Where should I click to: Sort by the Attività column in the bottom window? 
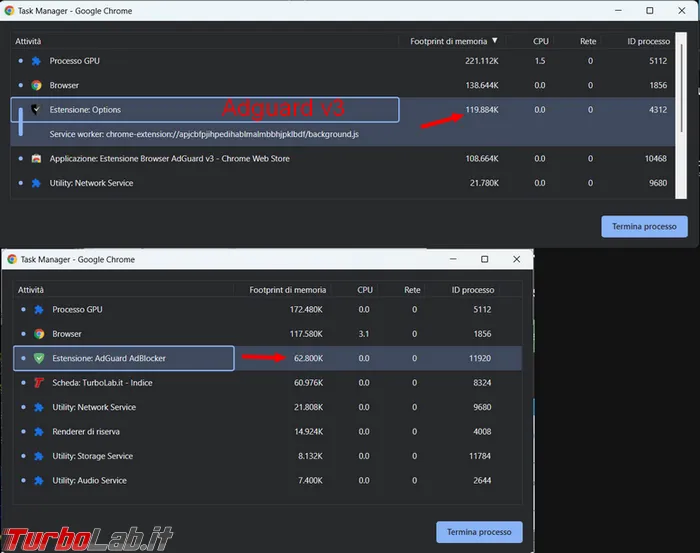pos(31,290)
